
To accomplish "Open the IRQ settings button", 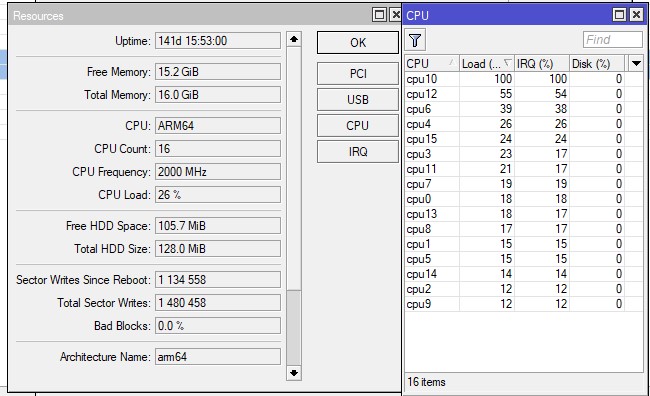I will [358, 152].
